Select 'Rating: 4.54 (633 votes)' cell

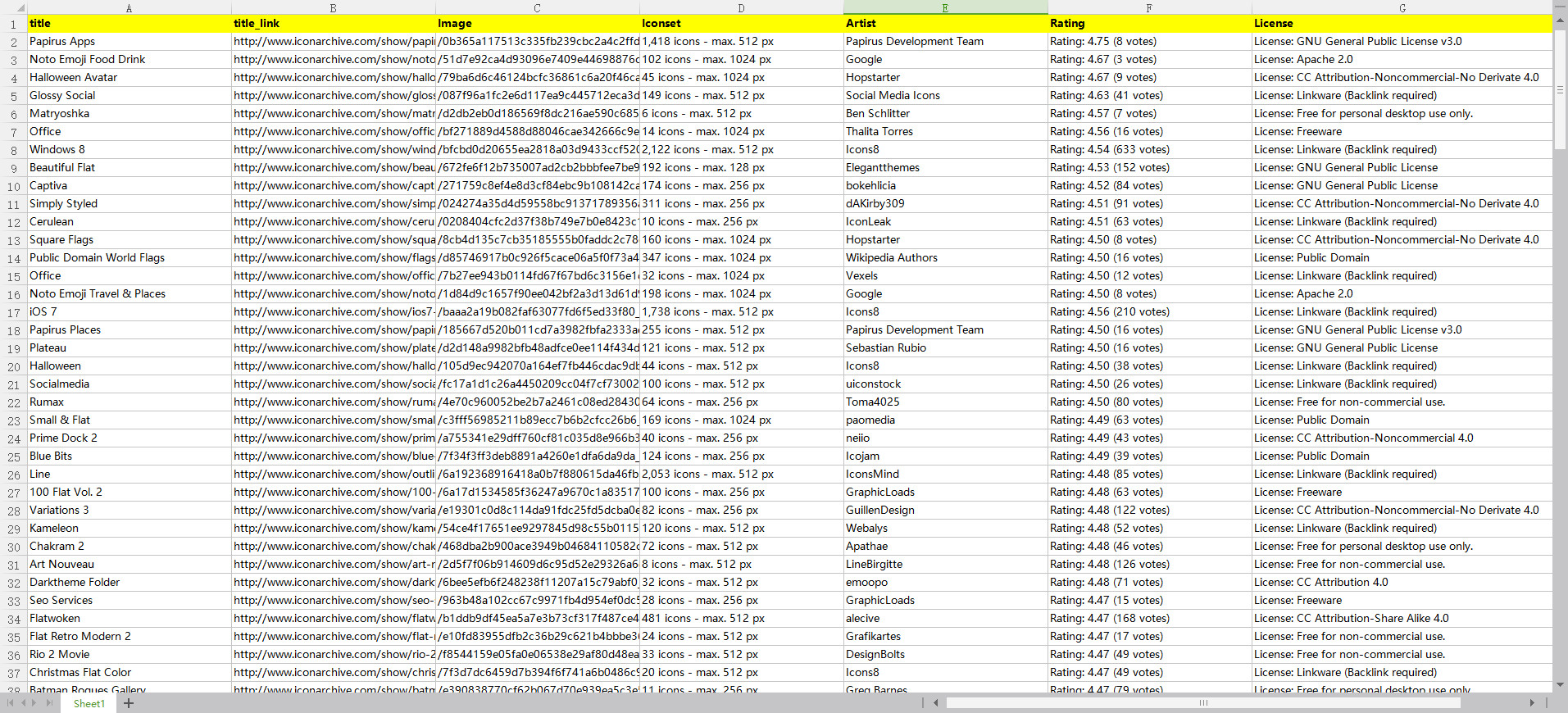[x=1149, y=150]
